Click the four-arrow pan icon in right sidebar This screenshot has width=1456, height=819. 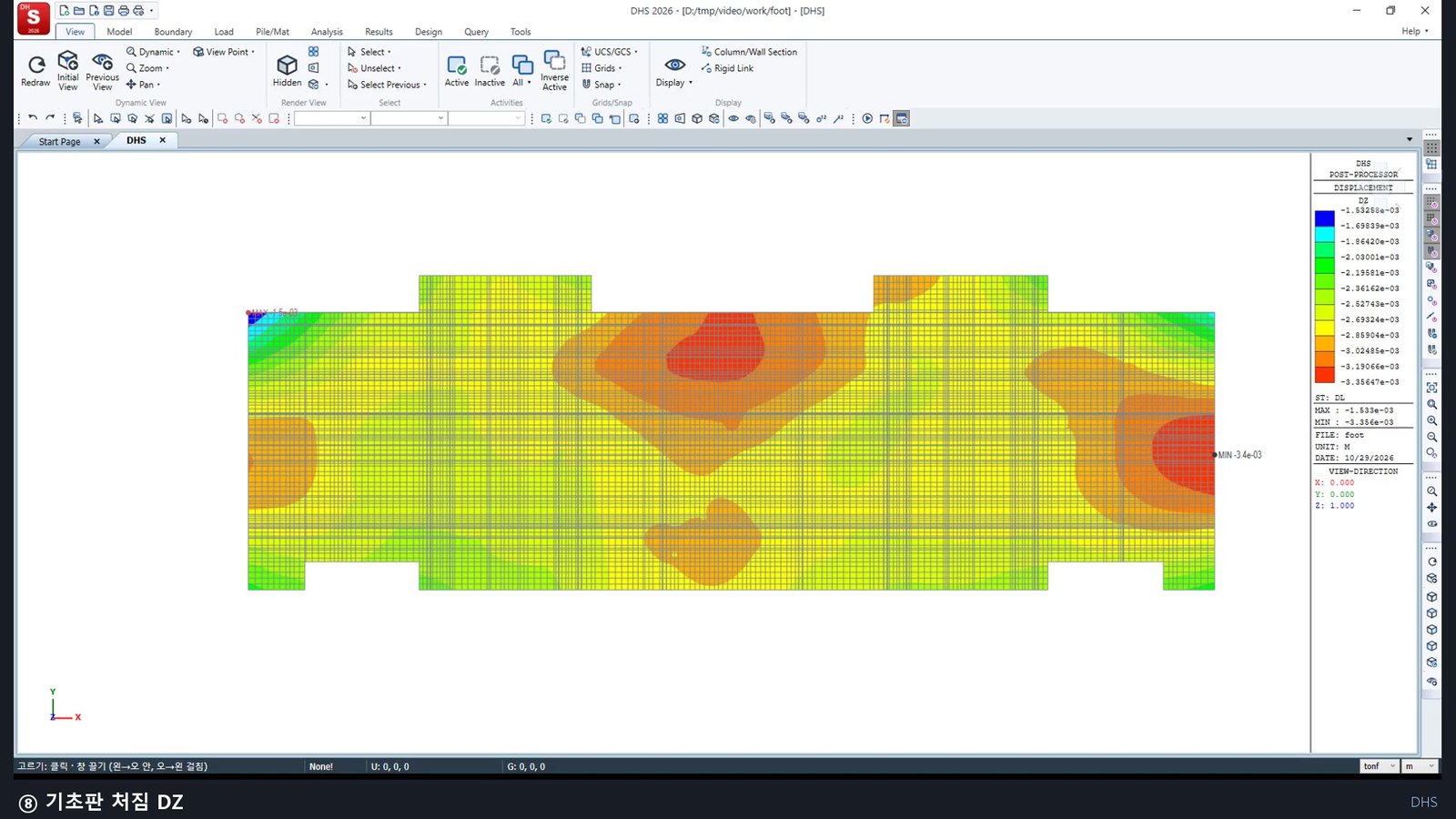[1431, 507]
